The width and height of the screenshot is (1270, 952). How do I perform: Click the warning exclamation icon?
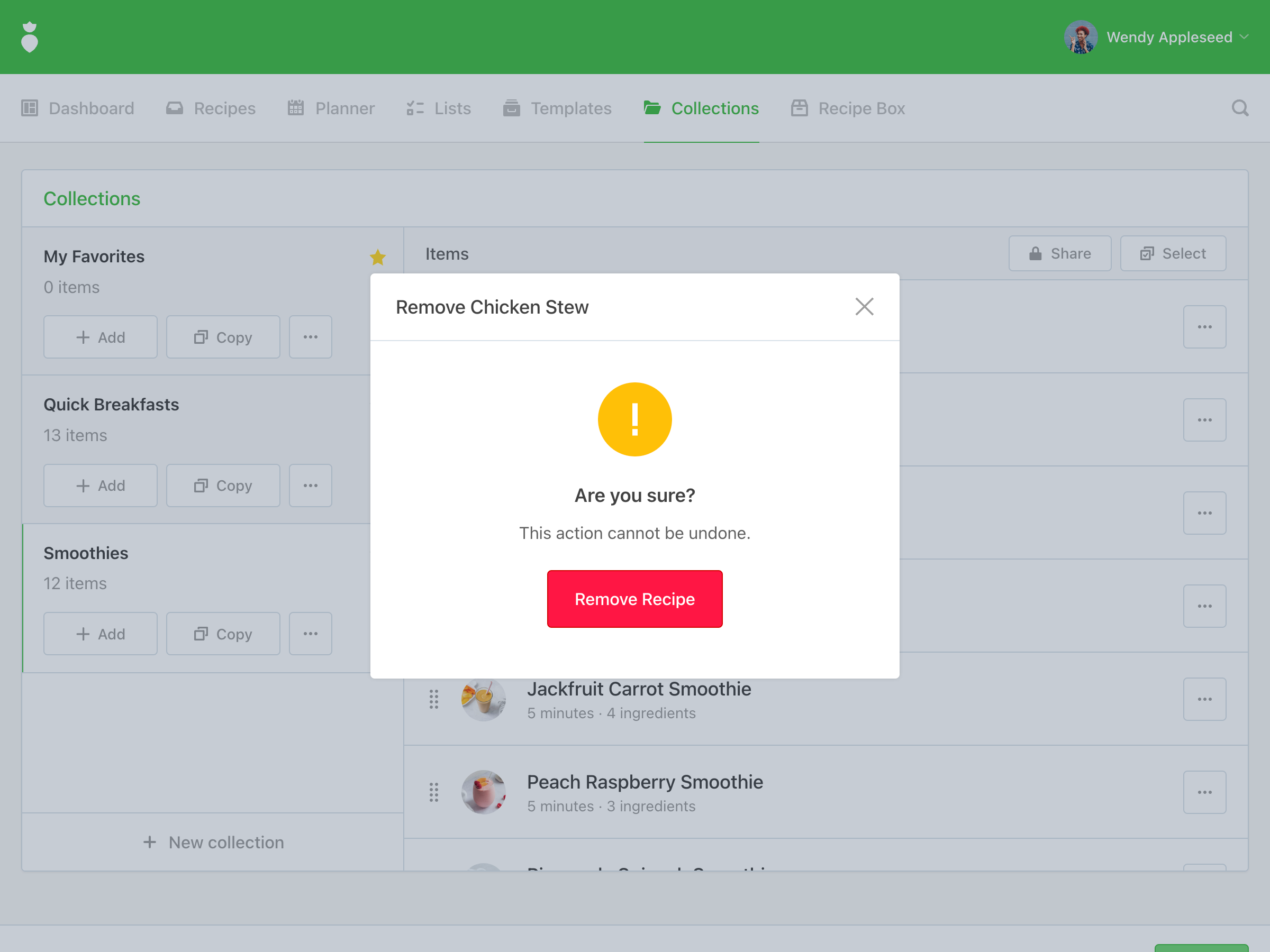tap(634, 419)
